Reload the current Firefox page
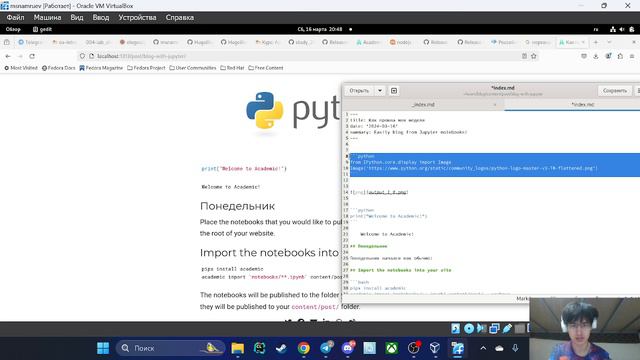The width and height of the screenshot is (640, 360). pyautogui.click(x=32, y=56)
